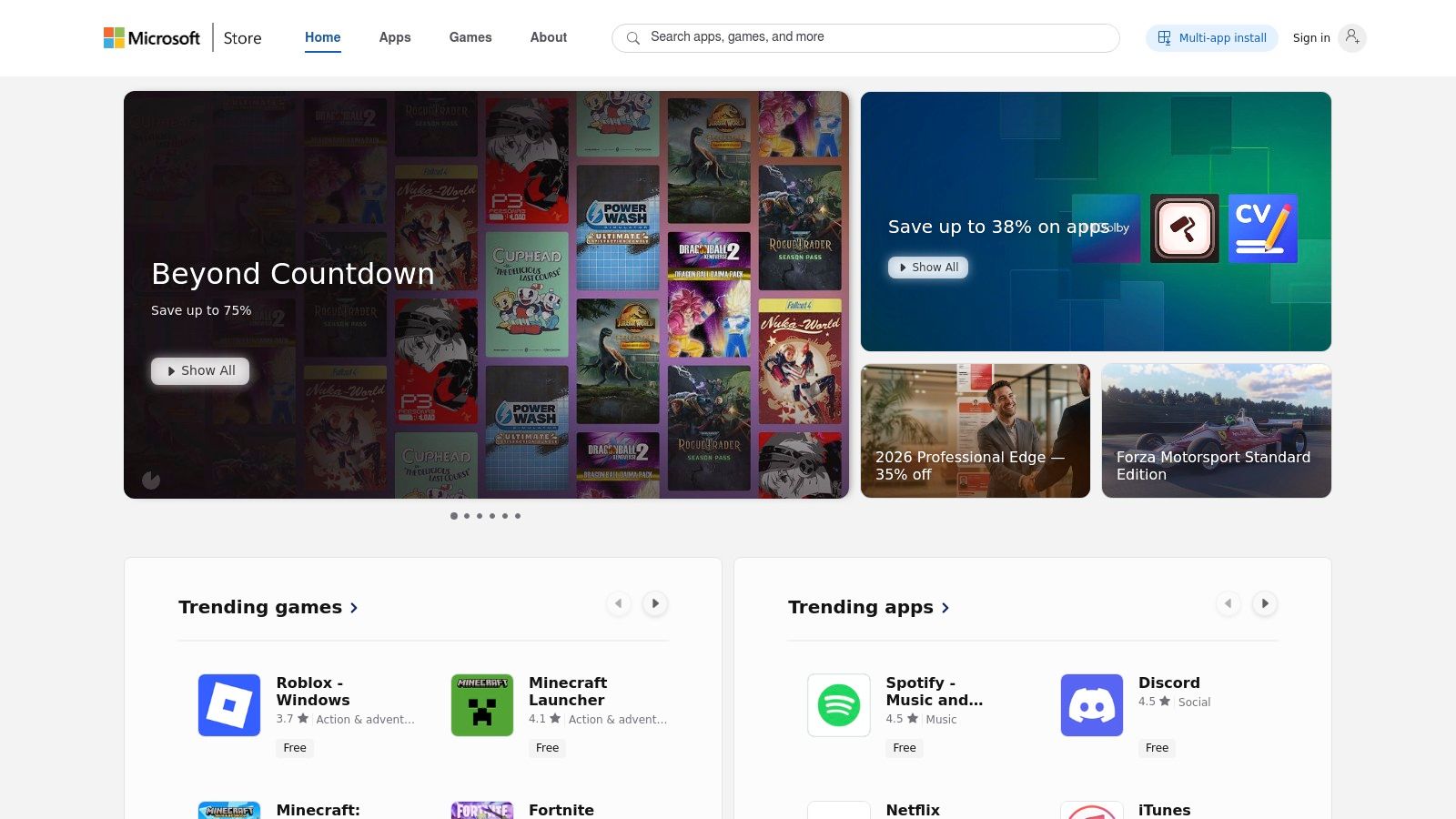This screenshot has width=1456, height=819.
Task: Click Show All under Beyond Countdown
Action: [200, 370]
